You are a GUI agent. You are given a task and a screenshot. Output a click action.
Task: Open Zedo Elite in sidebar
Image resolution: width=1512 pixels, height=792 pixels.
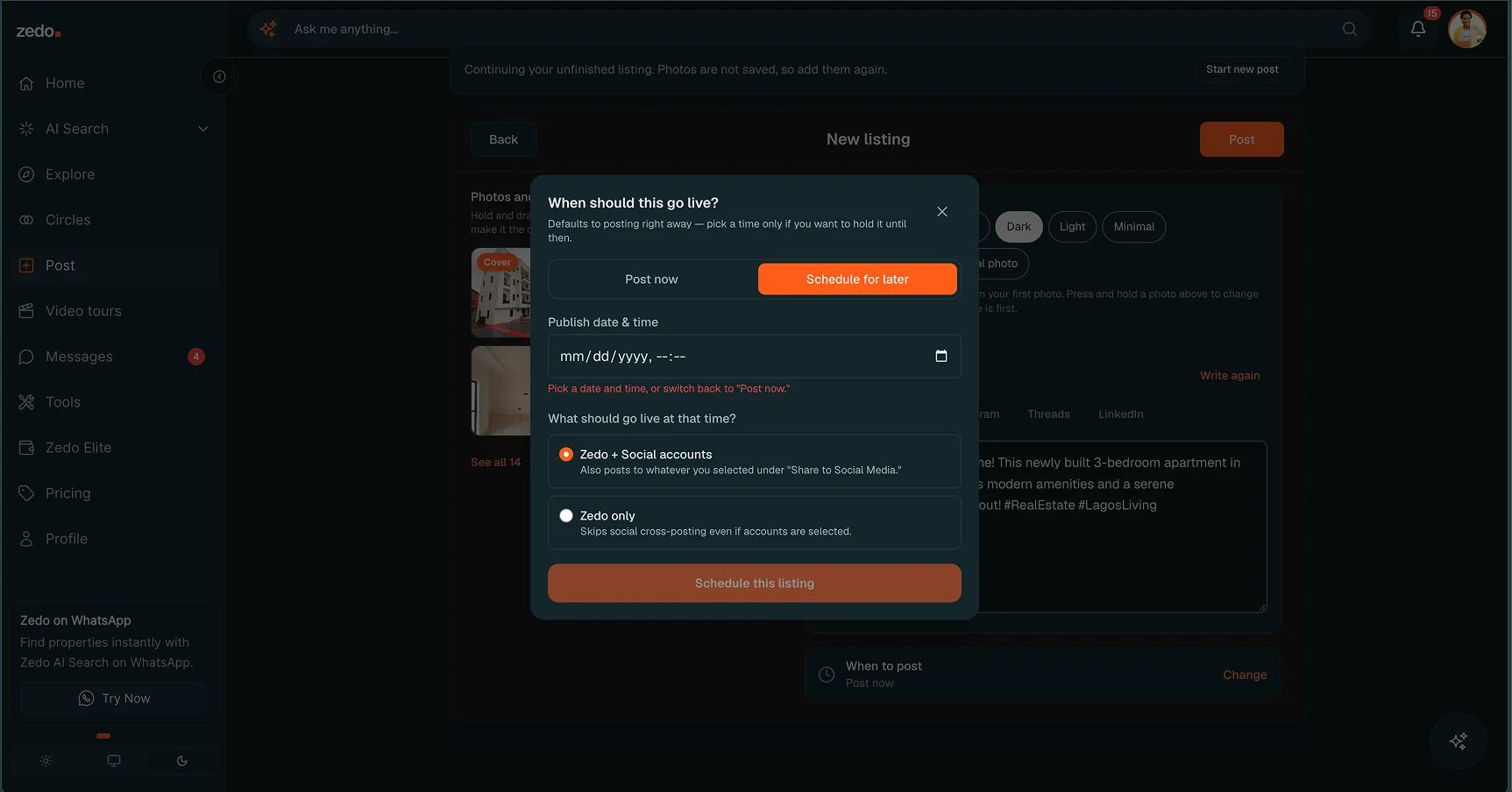pos(114,448)
